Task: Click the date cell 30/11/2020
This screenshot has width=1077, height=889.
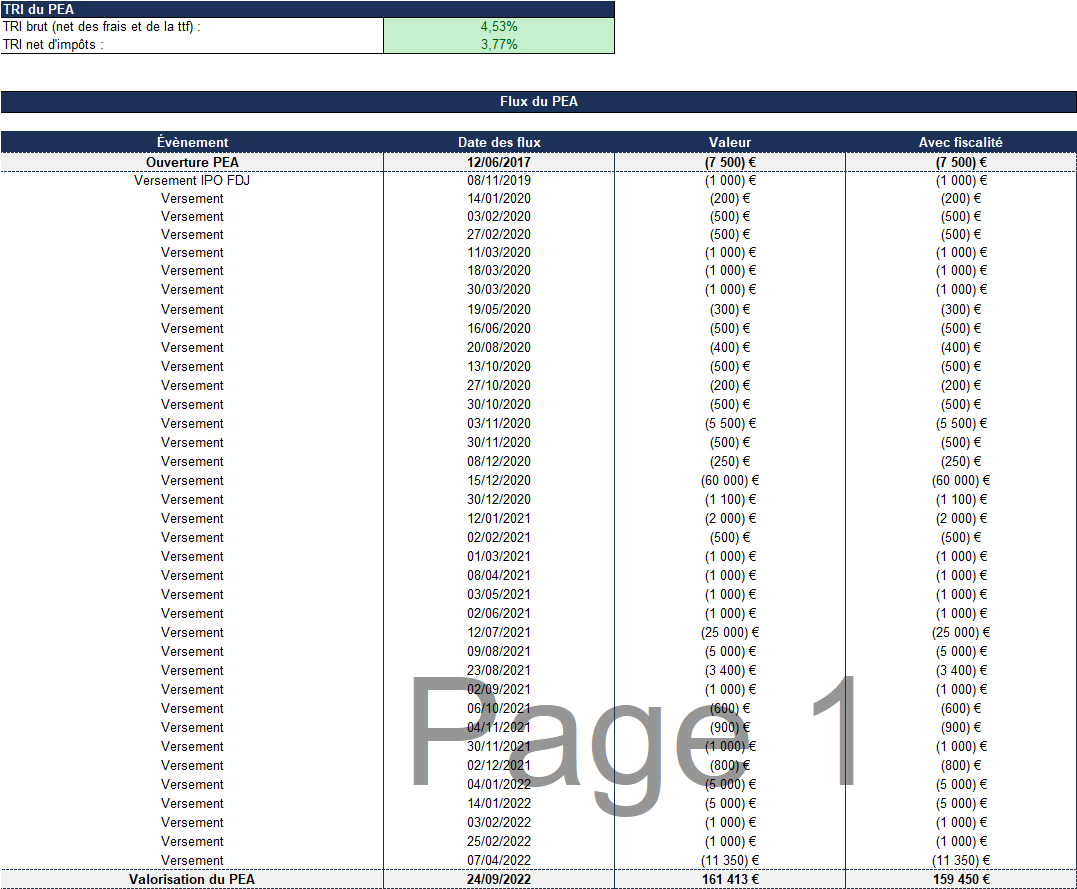Action: [499, 442]
